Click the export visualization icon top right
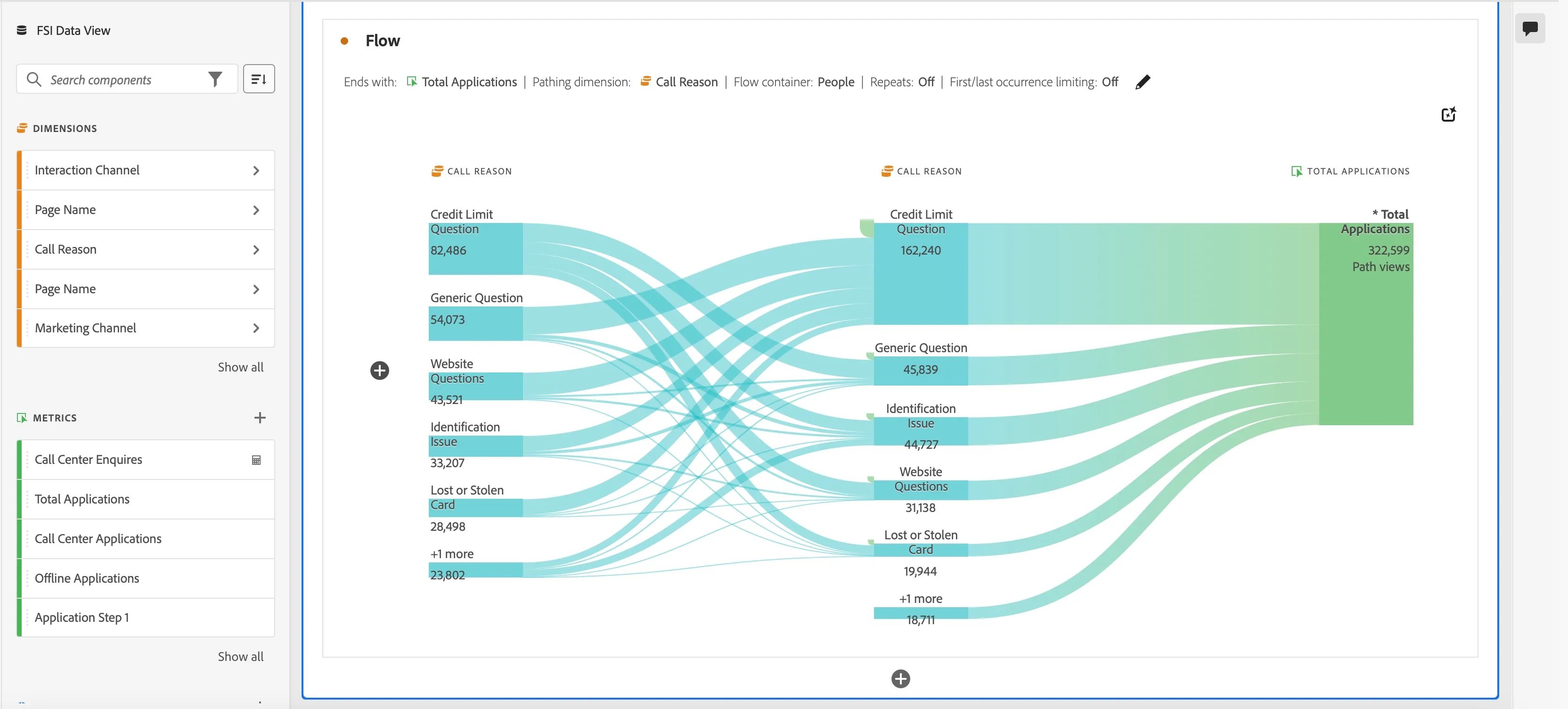This screenshot has width=1568, height=709. click(1449, 115)
